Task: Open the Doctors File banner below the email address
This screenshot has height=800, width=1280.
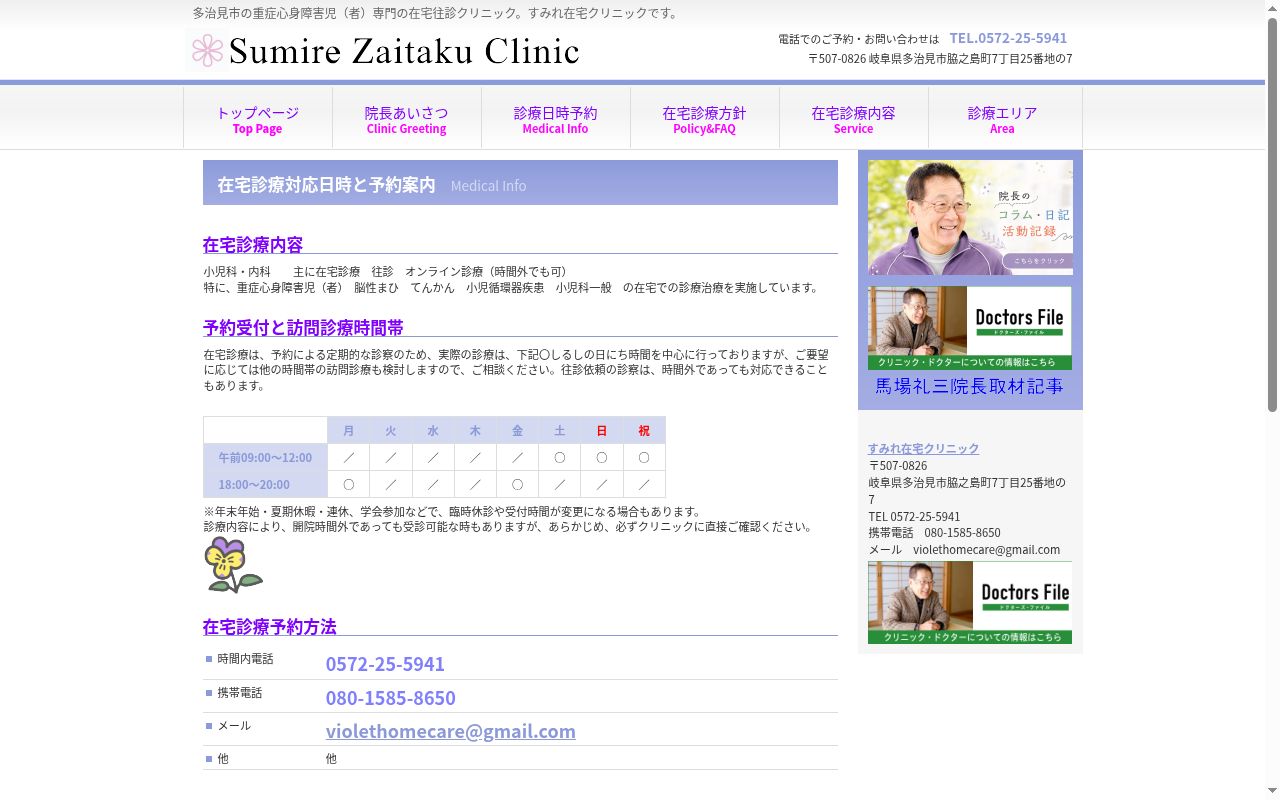Action: pyautogui.click(x=970, y=602)
